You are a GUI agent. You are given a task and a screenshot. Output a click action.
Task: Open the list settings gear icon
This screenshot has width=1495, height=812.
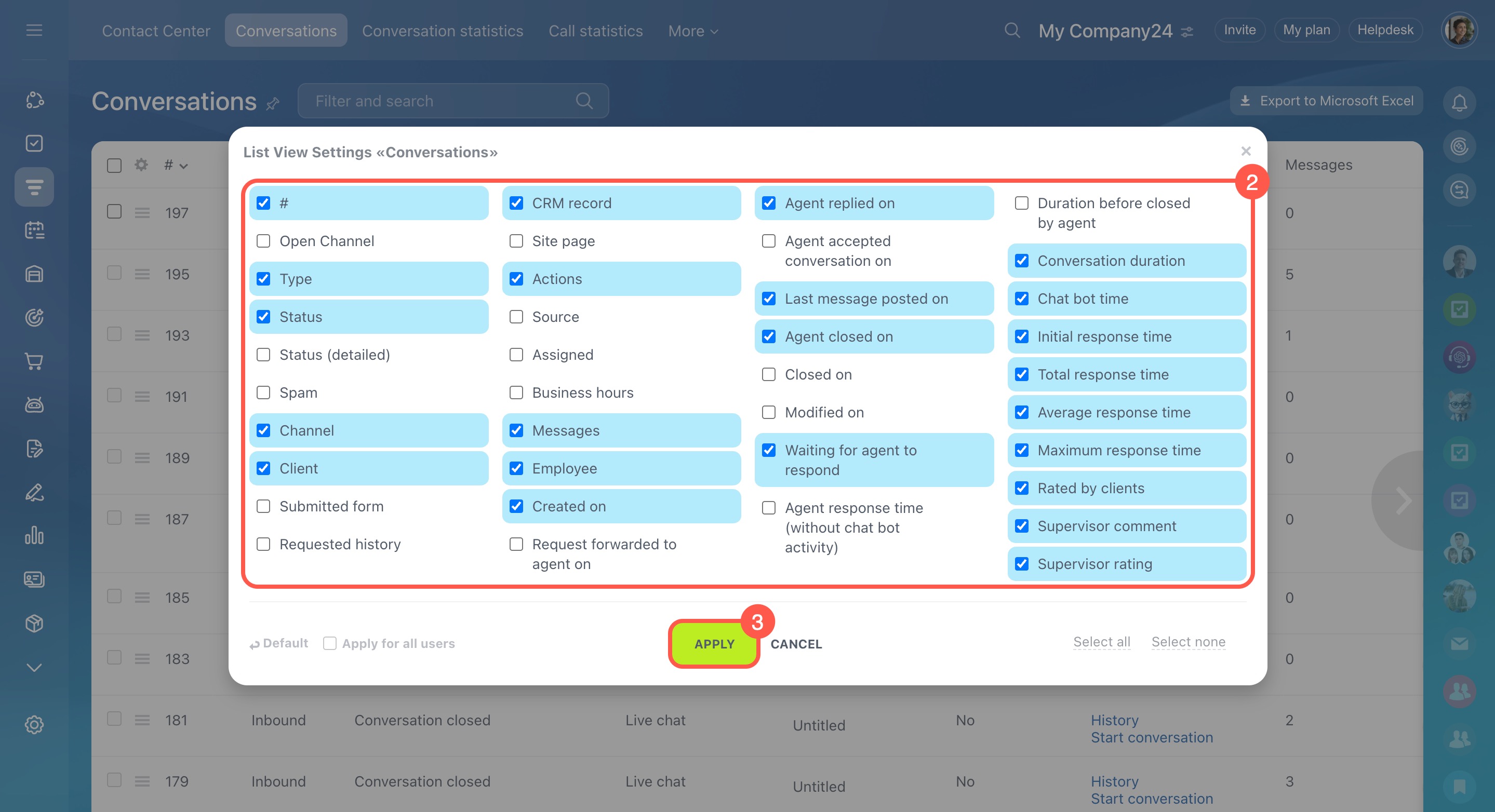pyautogui.click(x=141, y=165)
